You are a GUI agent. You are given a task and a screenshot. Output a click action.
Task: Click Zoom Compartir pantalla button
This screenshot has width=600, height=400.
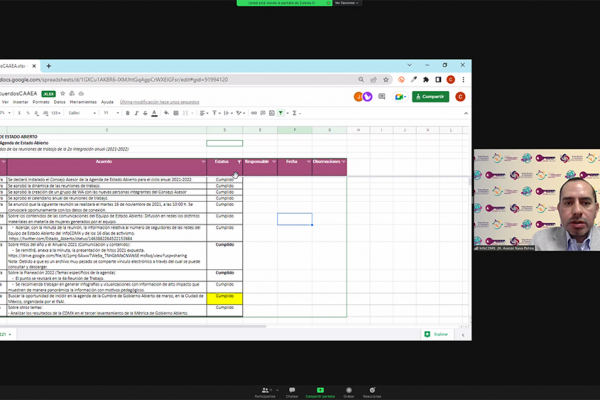coord(320,392)
